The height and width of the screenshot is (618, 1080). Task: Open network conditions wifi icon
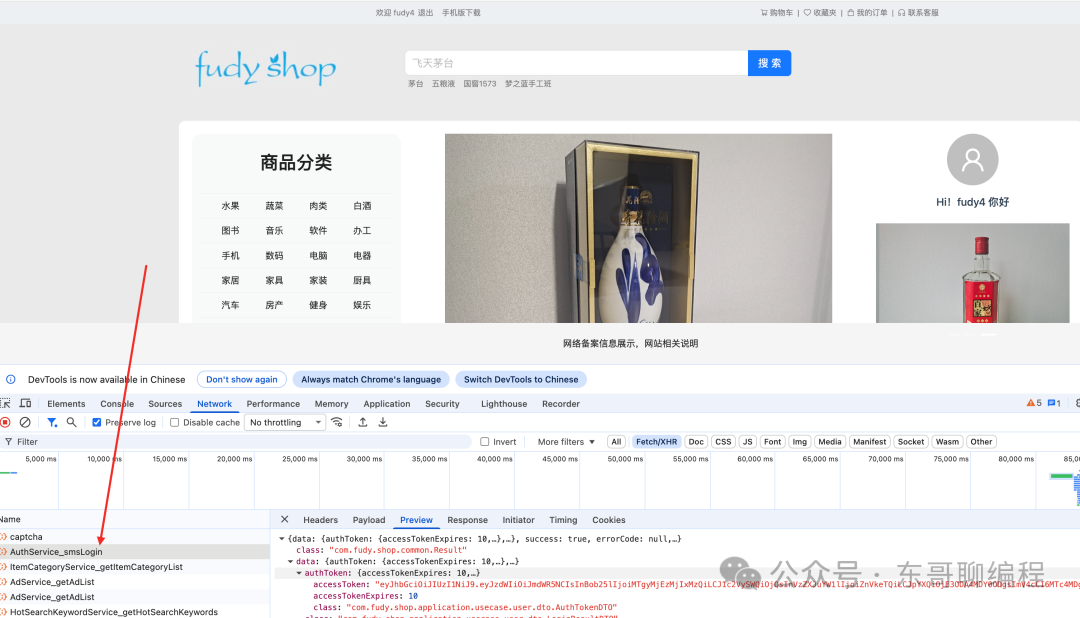(337, 422)
